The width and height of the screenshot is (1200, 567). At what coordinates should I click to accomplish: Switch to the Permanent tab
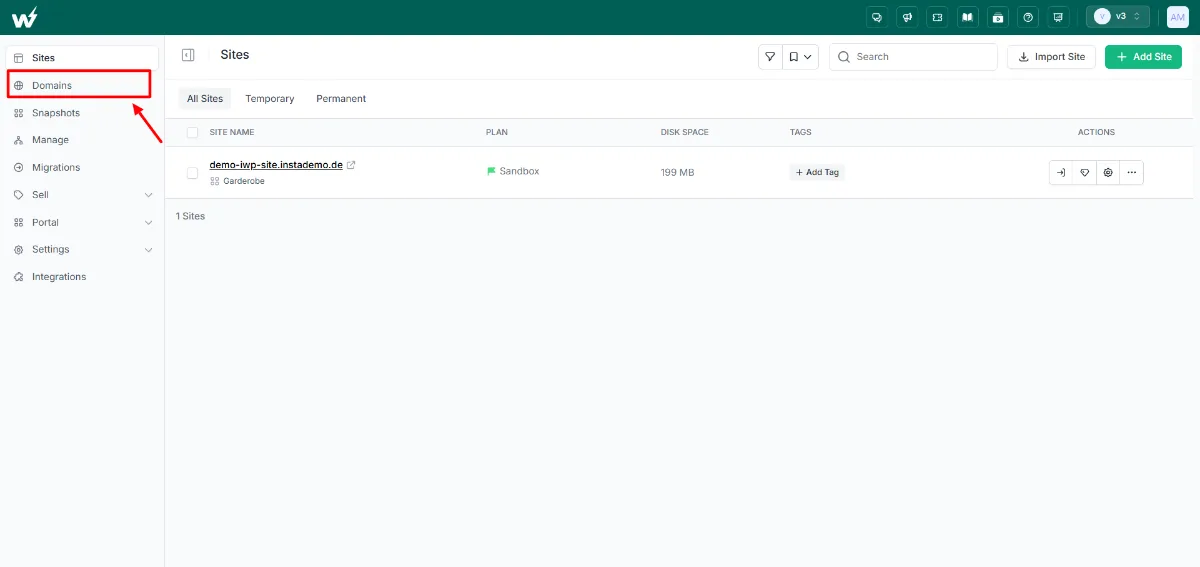(341, 99)
